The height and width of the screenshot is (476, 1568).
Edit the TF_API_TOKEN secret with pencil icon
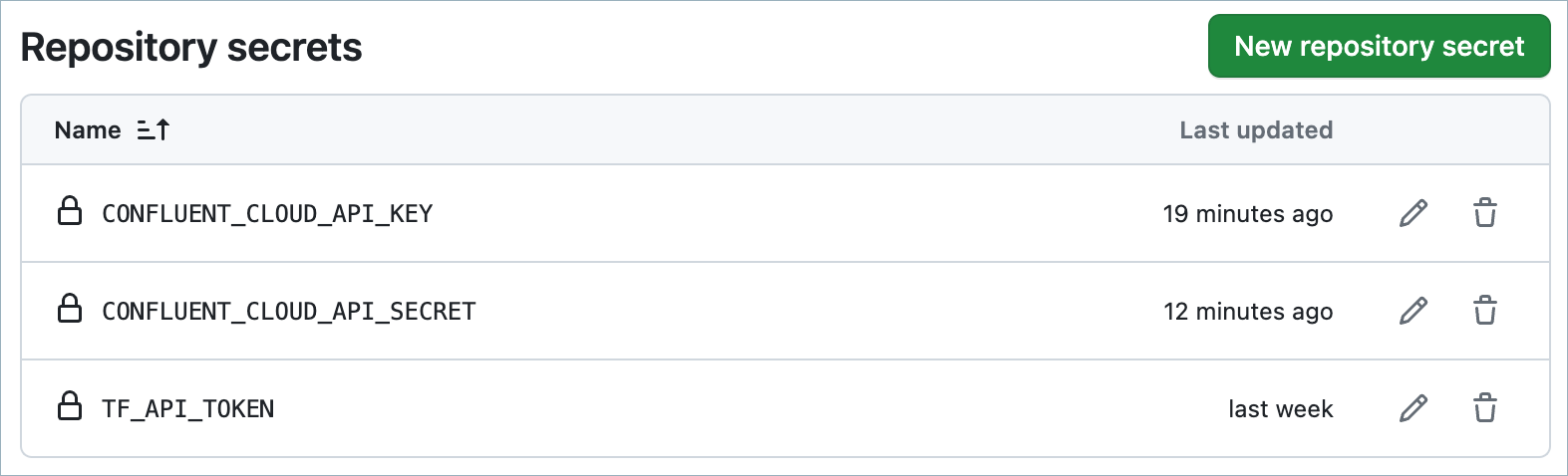pyautogui.click(x=1412, y=408)
